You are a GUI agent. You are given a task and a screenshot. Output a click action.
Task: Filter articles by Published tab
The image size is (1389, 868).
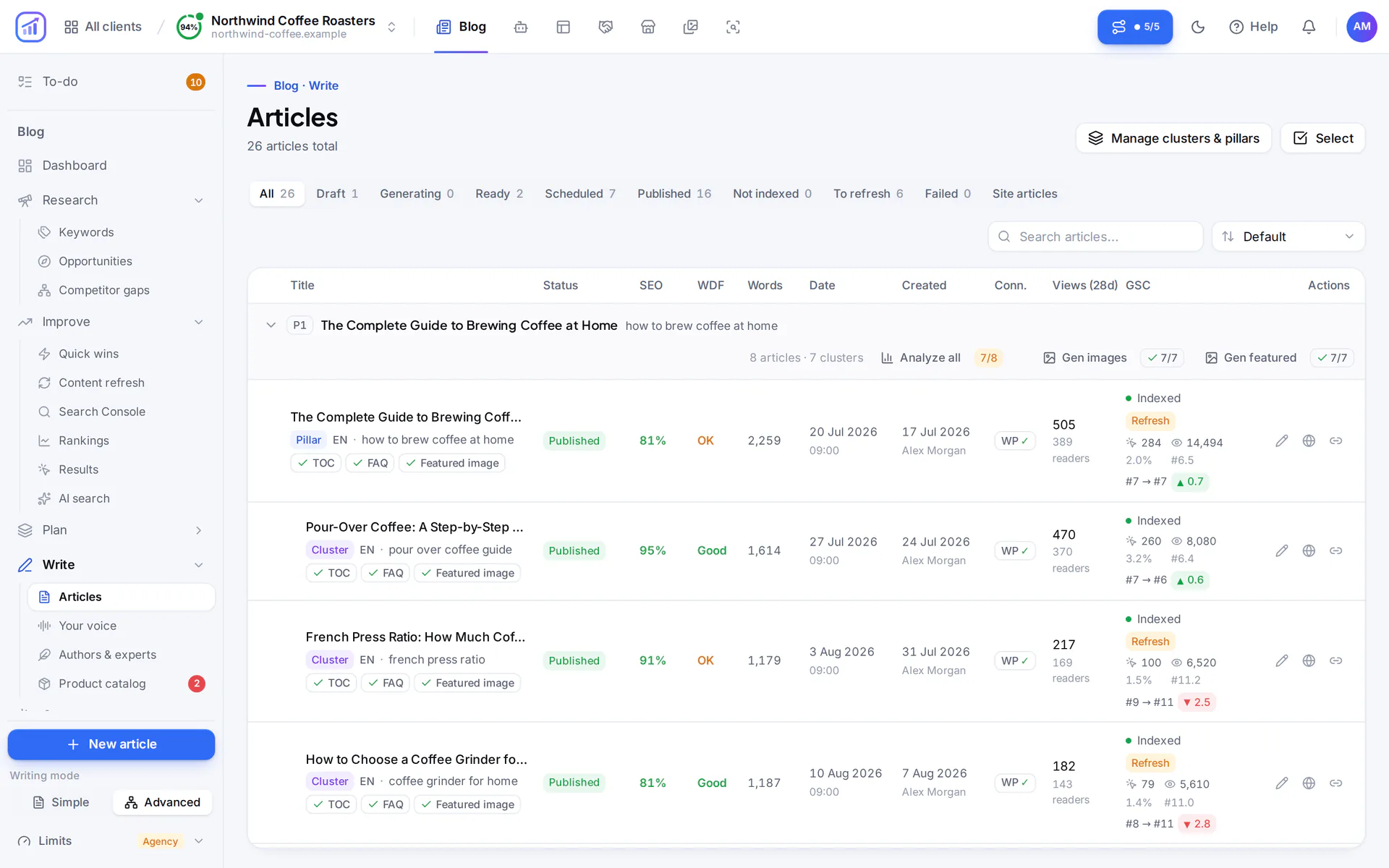click(674, 194)
